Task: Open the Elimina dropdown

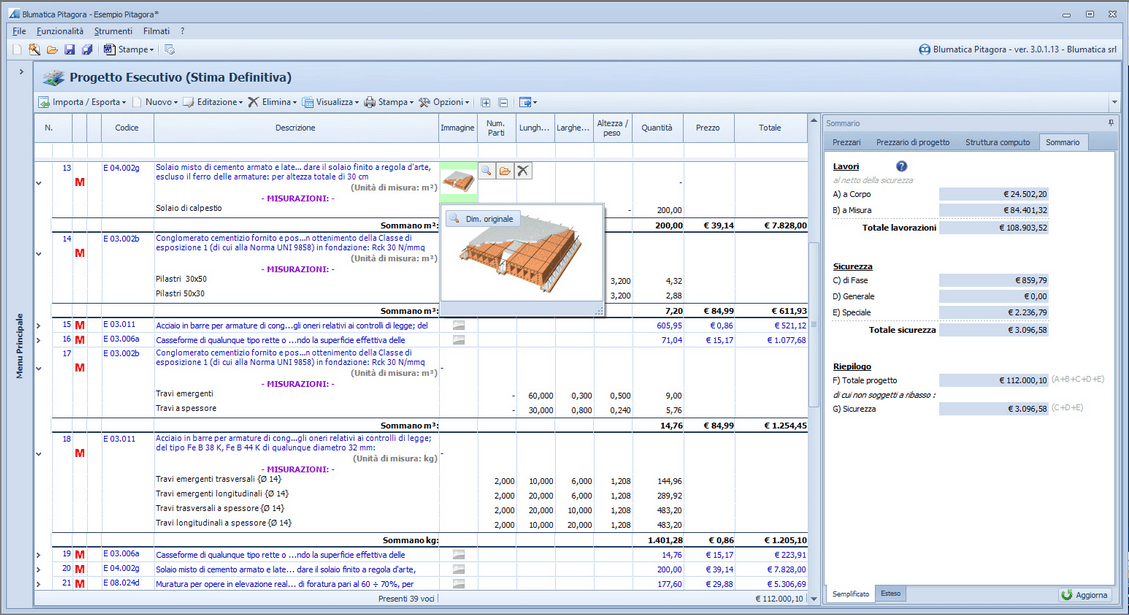Action: coord(272,102)
